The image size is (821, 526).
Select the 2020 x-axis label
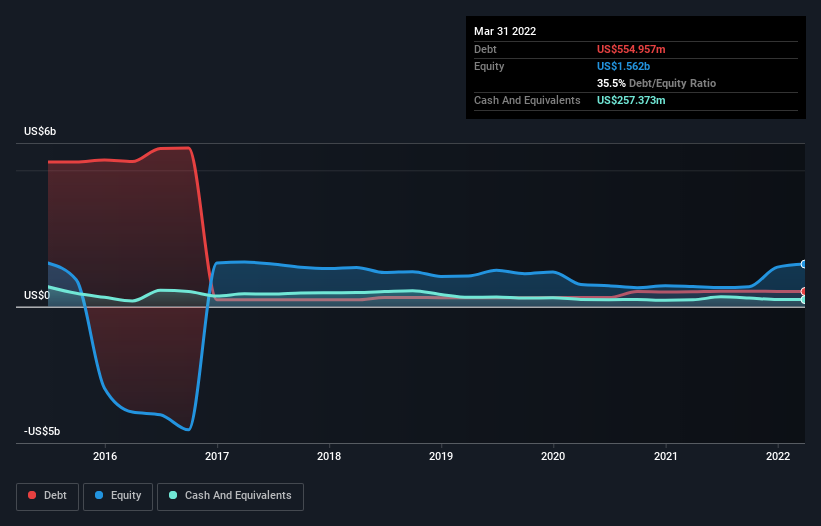point(553,456)
